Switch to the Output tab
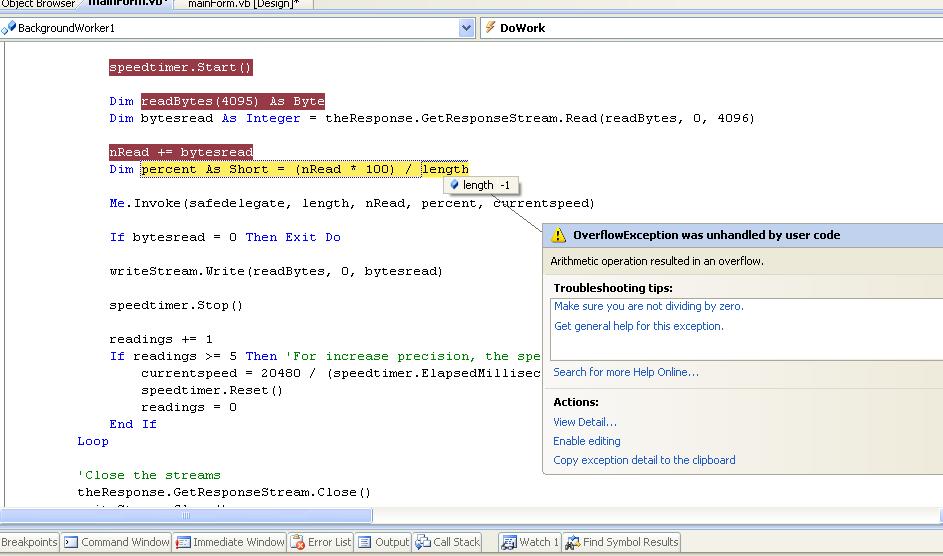The image size is (943, 556). (383, 542)
